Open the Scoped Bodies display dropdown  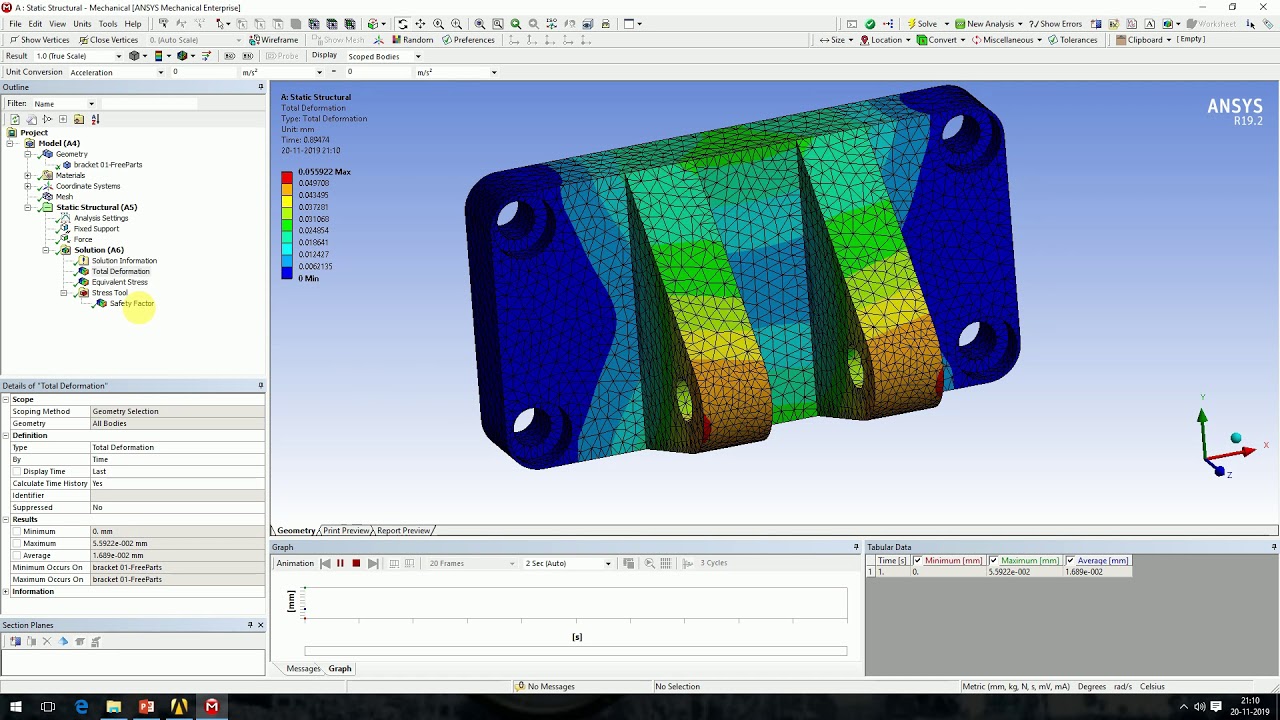418,56
